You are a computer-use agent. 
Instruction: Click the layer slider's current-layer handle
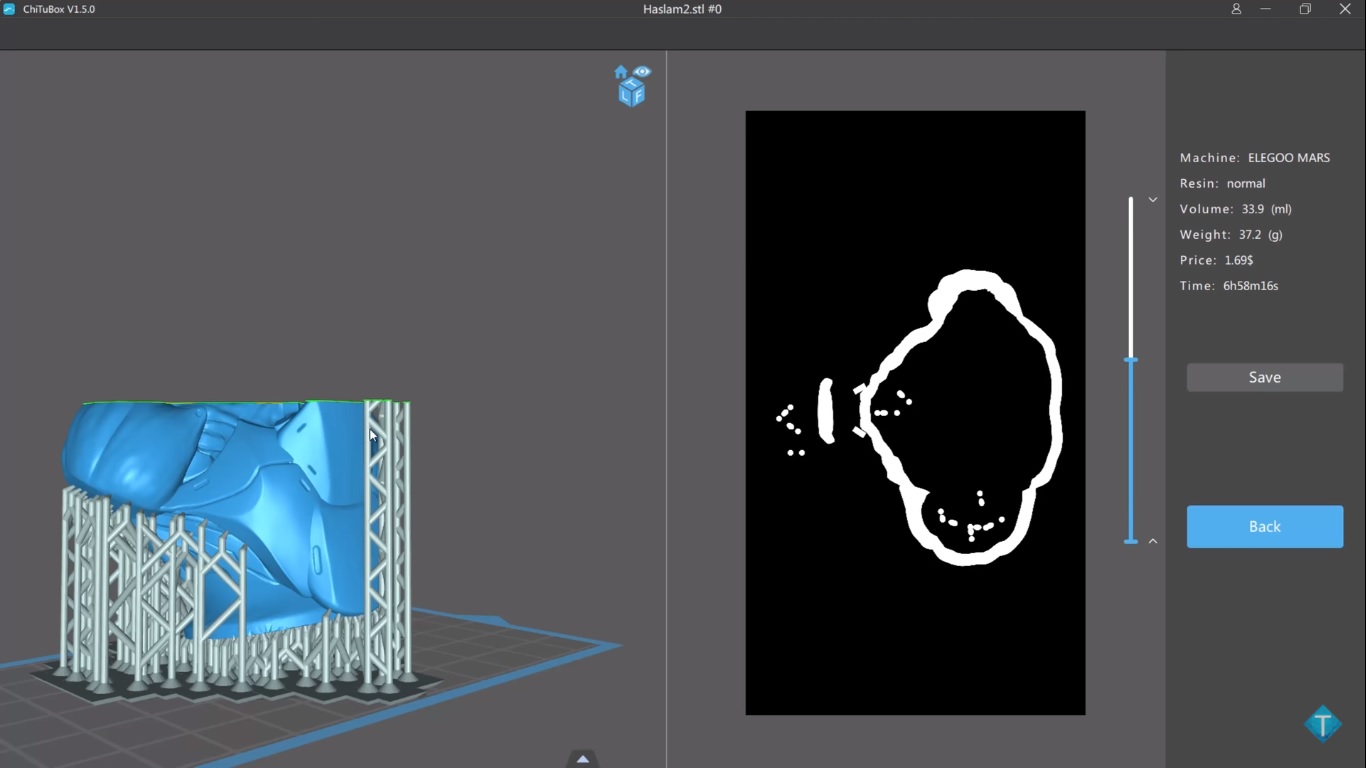[1131, 360]
